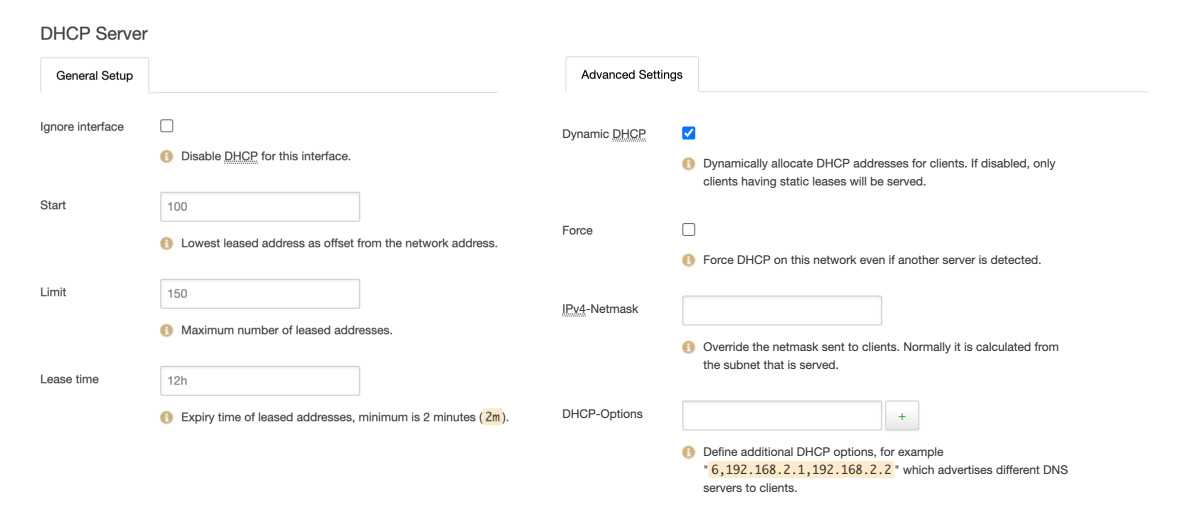Viewport: 1200px width, 510px height.
Task: Open the General Setup tab
Action: pyautogui.click(x=94, y=76)
